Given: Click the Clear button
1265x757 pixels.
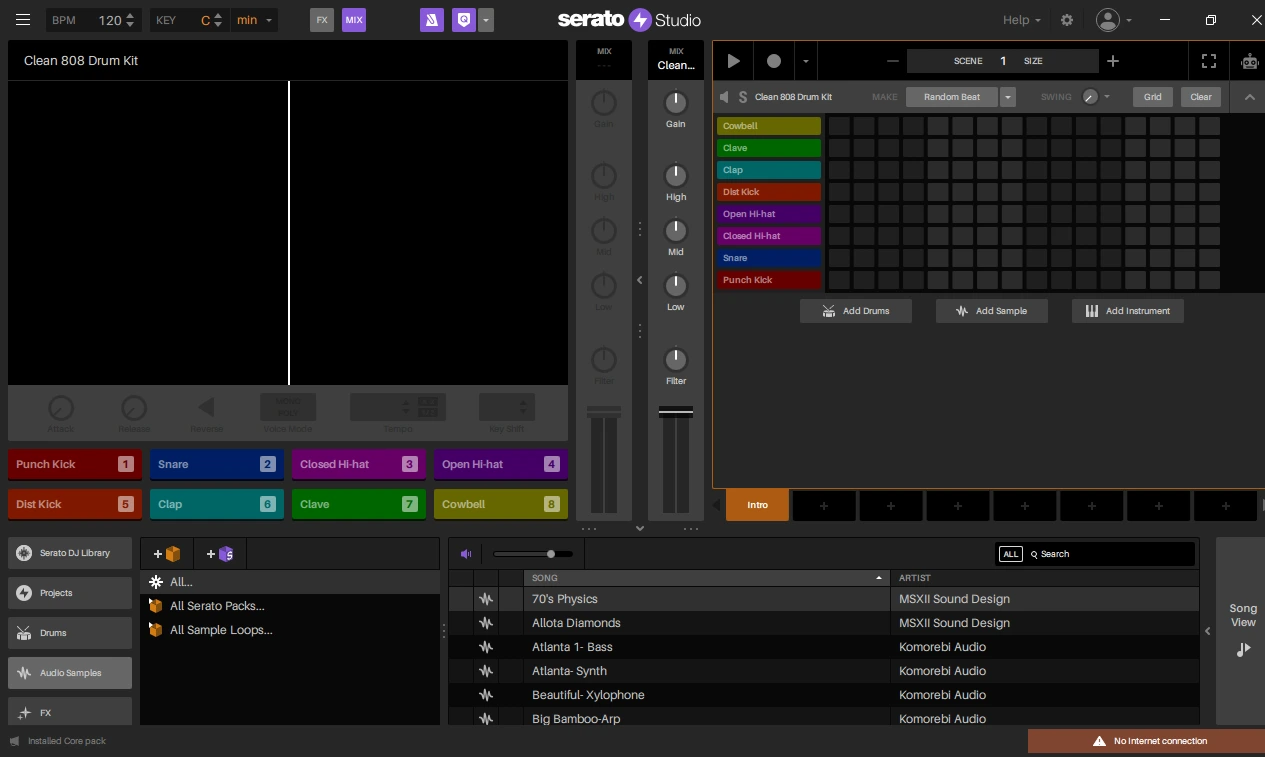Looking at the screenshot, I should tap(1201, 97).
